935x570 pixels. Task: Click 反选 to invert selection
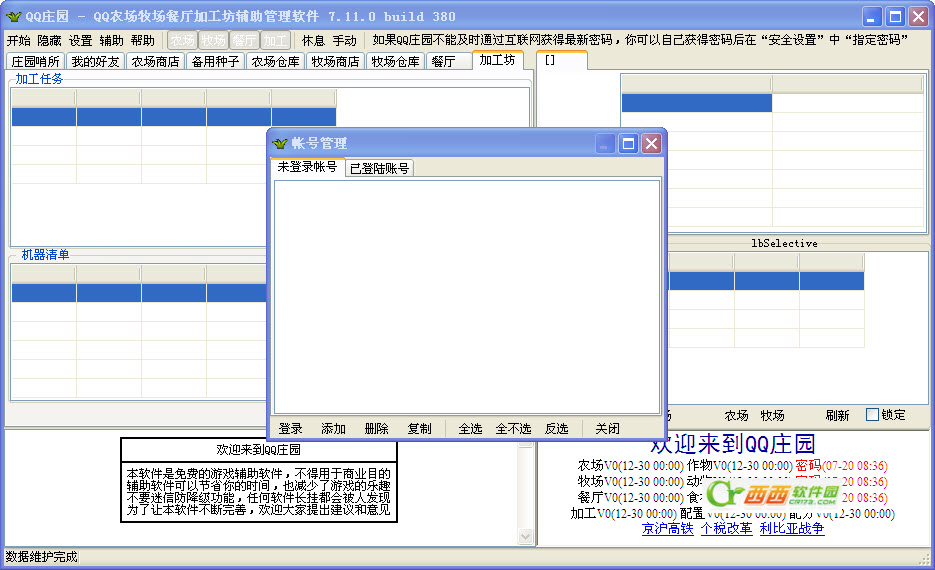(x=556, y=428)
